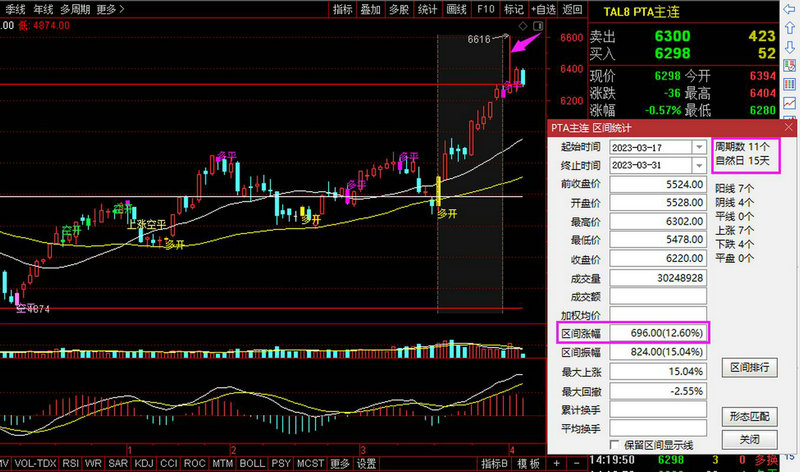The image size is (800, 472).
Task: Expand the 起始时间 date dropdown
Action: [x=698, y=147]
